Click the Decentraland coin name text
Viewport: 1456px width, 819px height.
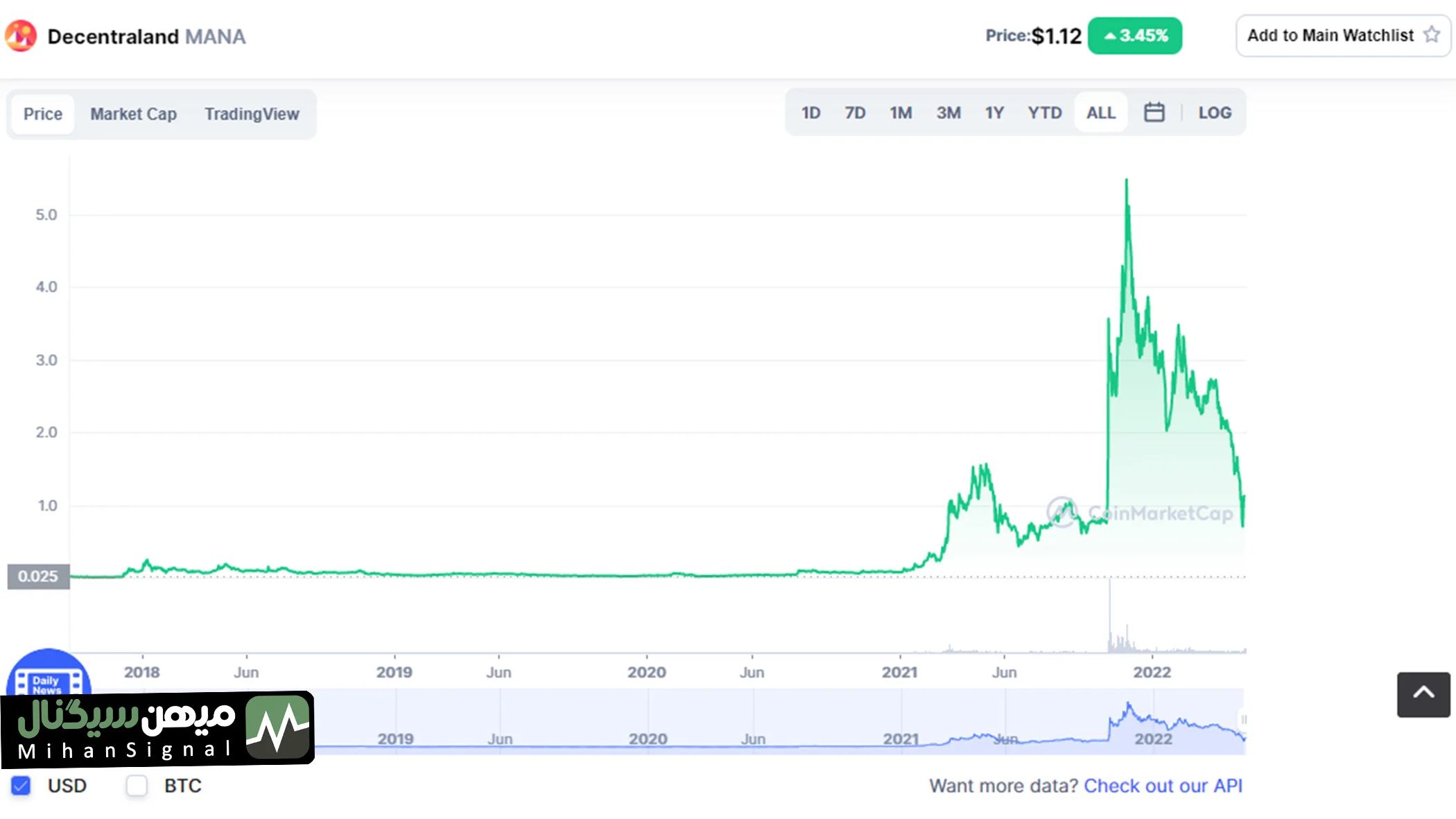point(113,36)
